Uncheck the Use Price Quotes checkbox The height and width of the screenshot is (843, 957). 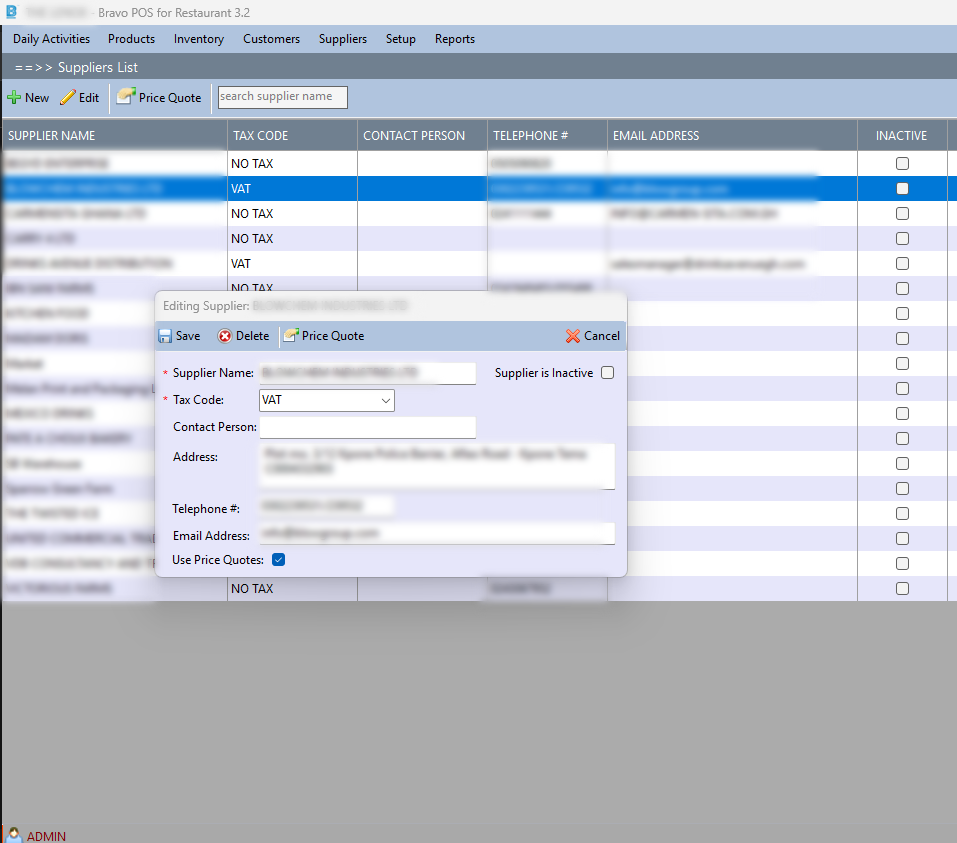point(279,560)
